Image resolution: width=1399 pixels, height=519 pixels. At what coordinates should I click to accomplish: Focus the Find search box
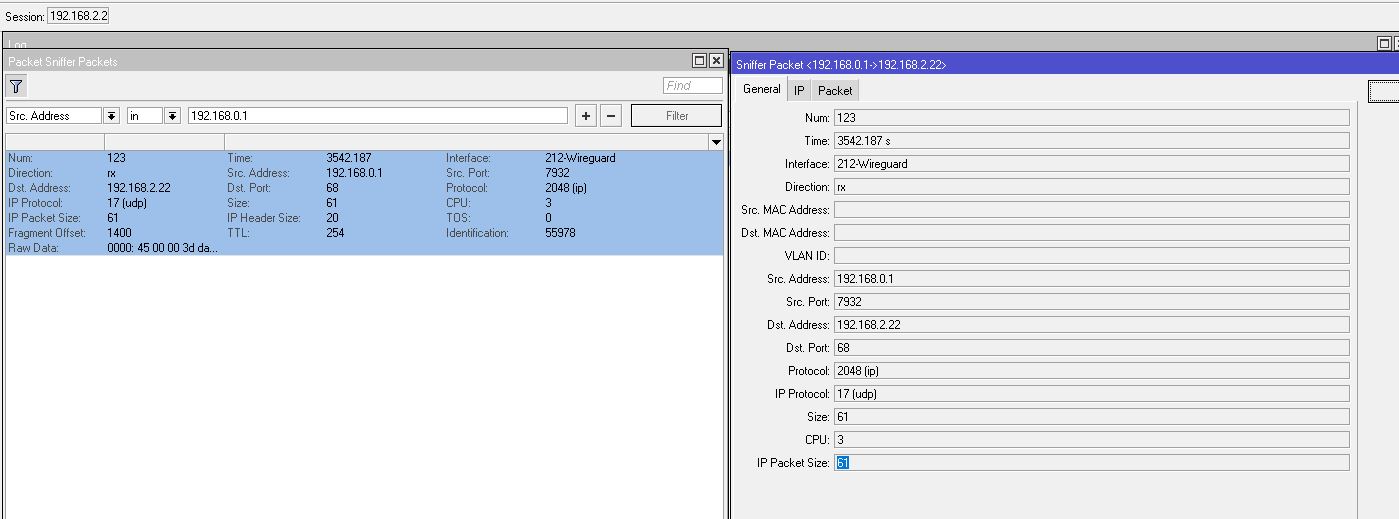coord(693,86)
